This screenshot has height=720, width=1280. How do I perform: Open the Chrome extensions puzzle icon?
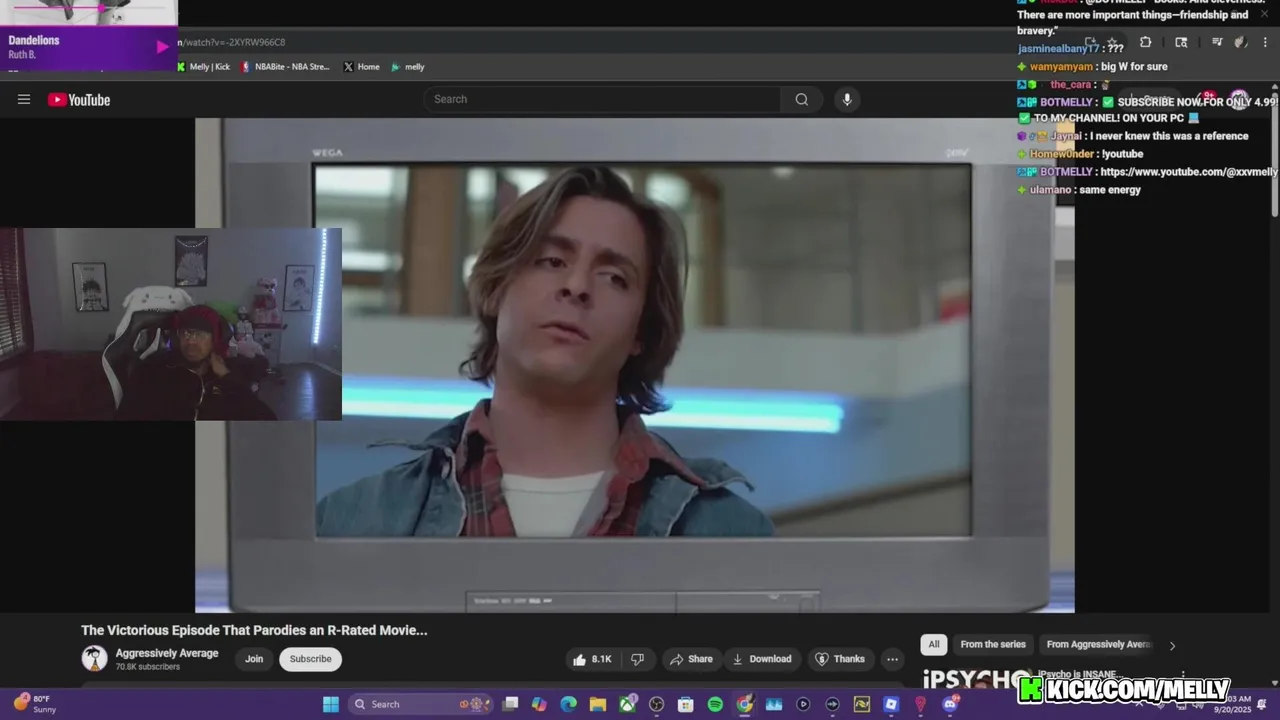tap(1146, 42)
